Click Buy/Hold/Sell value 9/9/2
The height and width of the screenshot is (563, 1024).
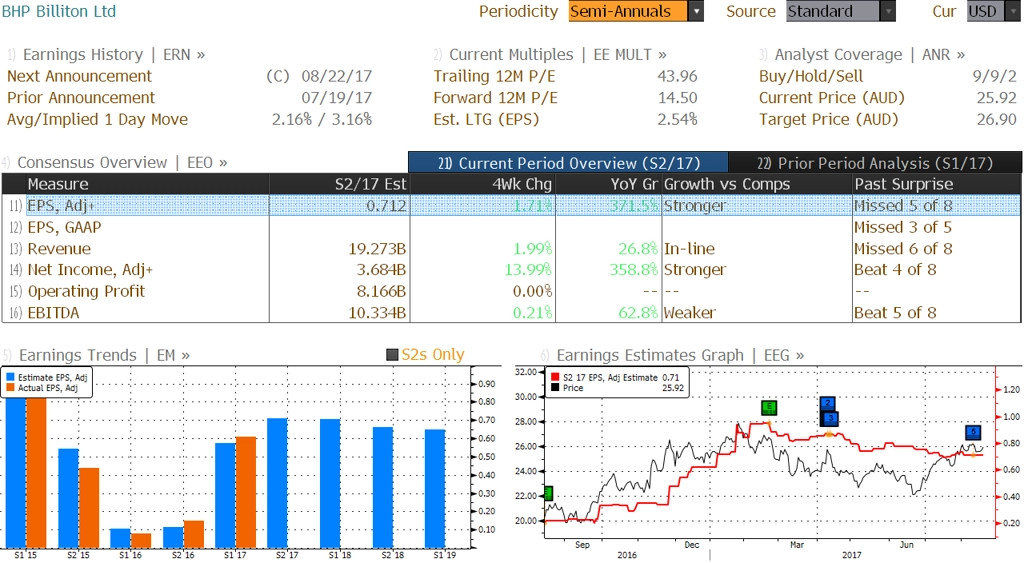click(x=995, y=76)
